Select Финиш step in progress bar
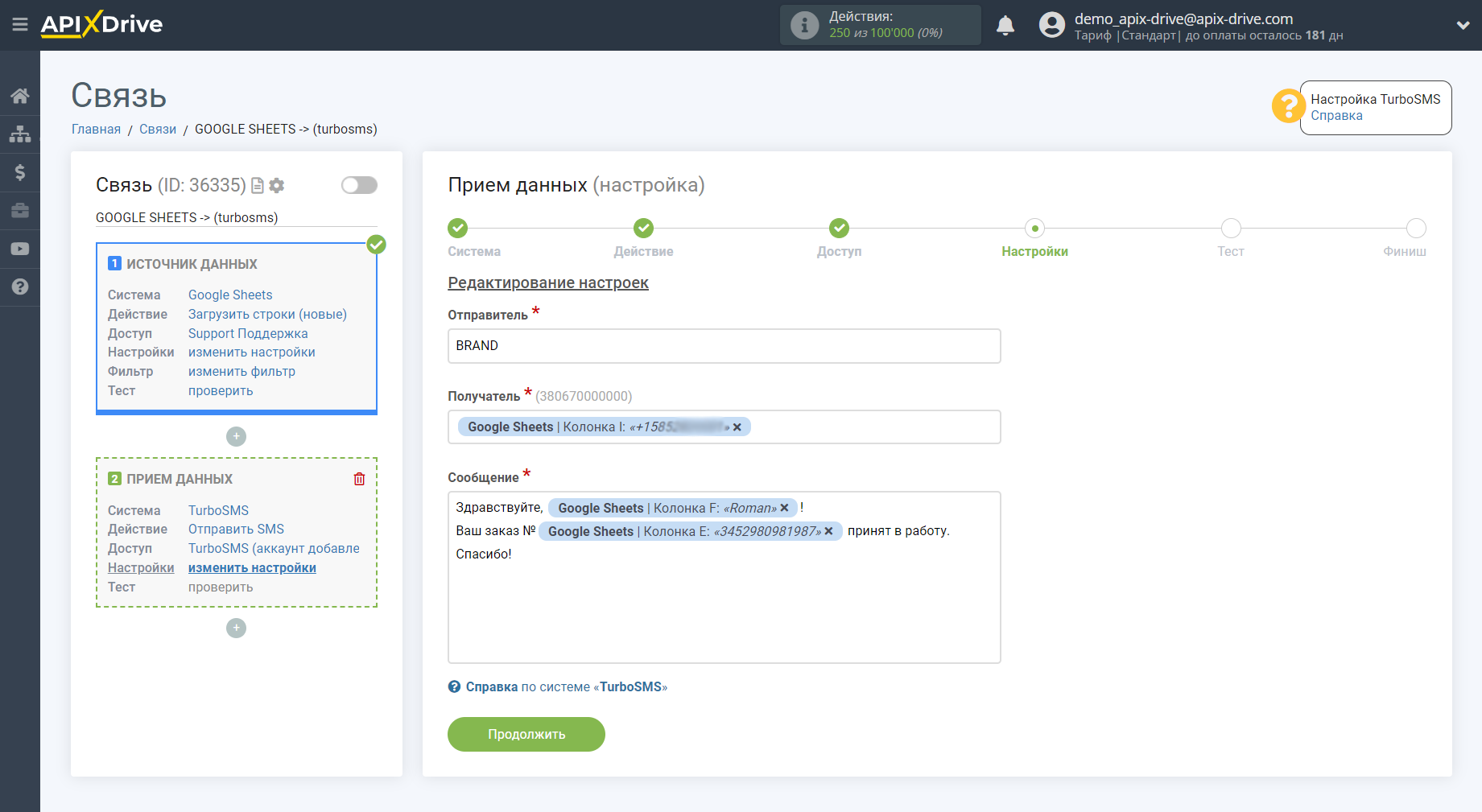 [x=1416, y=229]
